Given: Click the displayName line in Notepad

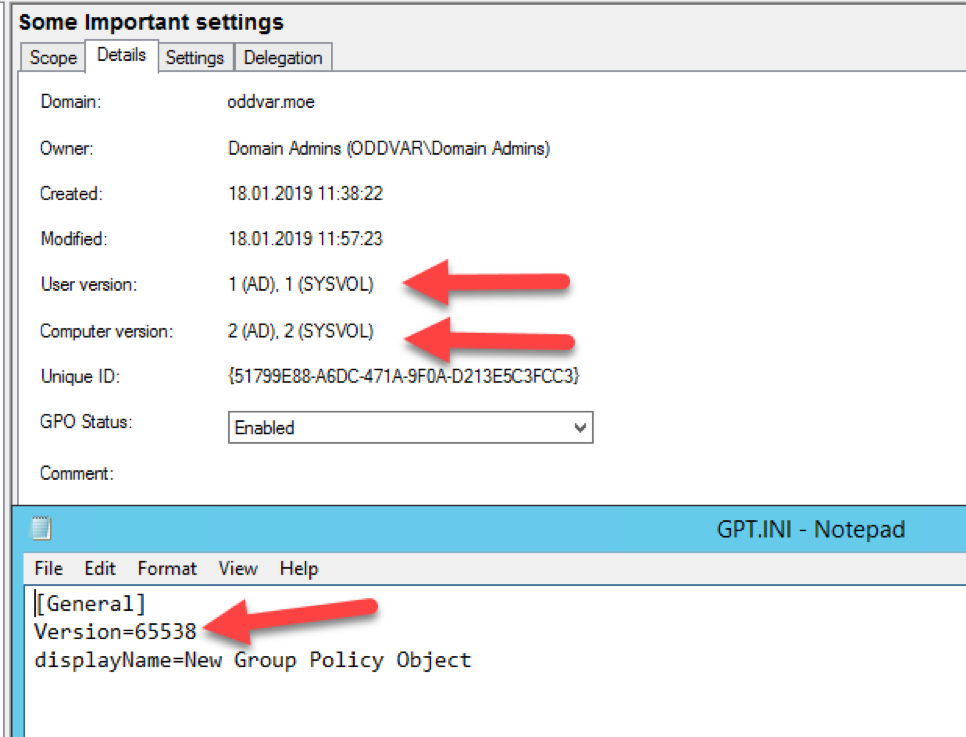Looking at the screenshot, I should pos(253,660).
